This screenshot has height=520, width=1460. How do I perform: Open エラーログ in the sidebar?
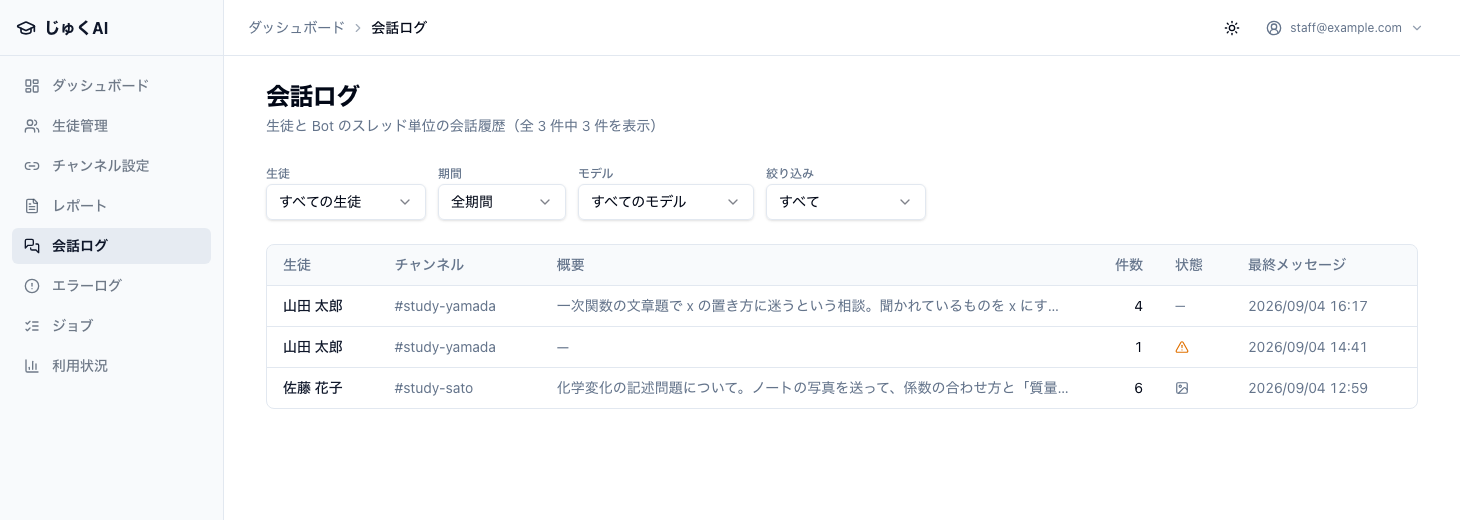pos(111,286)
